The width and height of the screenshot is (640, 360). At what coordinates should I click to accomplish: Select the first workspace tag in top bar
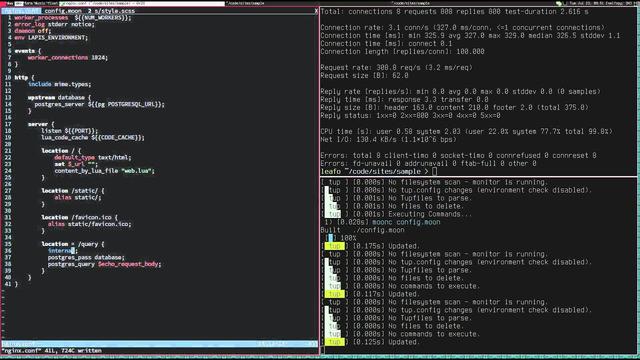pos(3,3)
